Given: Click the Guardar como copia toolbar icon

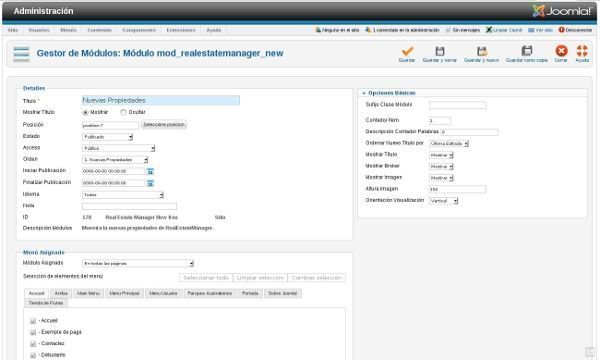Looking at the screenshot, I should coord(527,51).
